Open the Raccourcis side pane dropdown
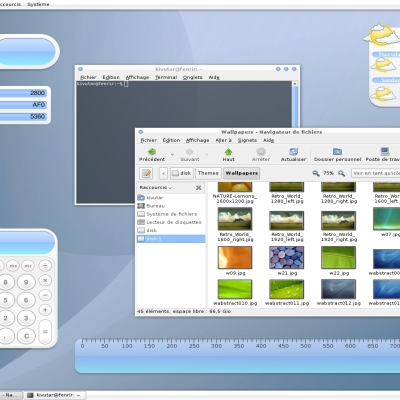 (x=156, y=188)
